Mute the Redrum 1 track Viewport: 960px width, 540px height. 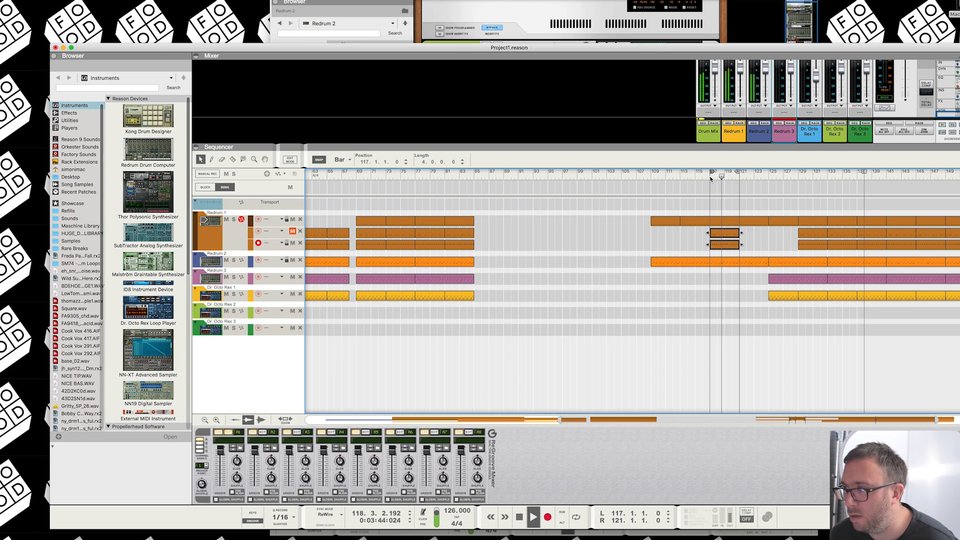(x=227, y=219)
